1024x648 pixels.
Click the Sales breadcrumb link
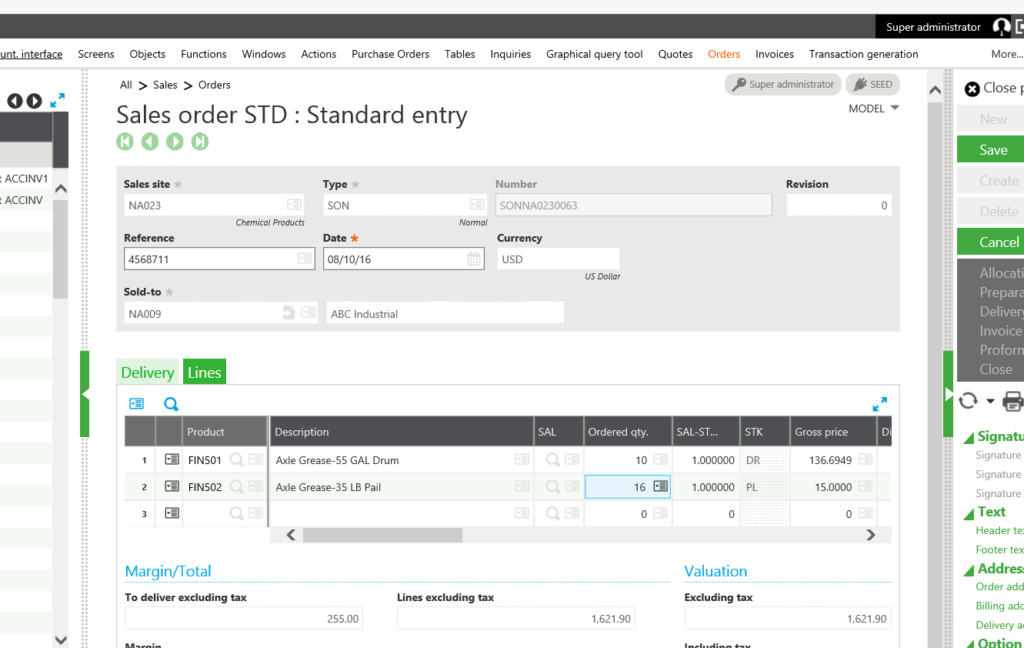point(165,85)
